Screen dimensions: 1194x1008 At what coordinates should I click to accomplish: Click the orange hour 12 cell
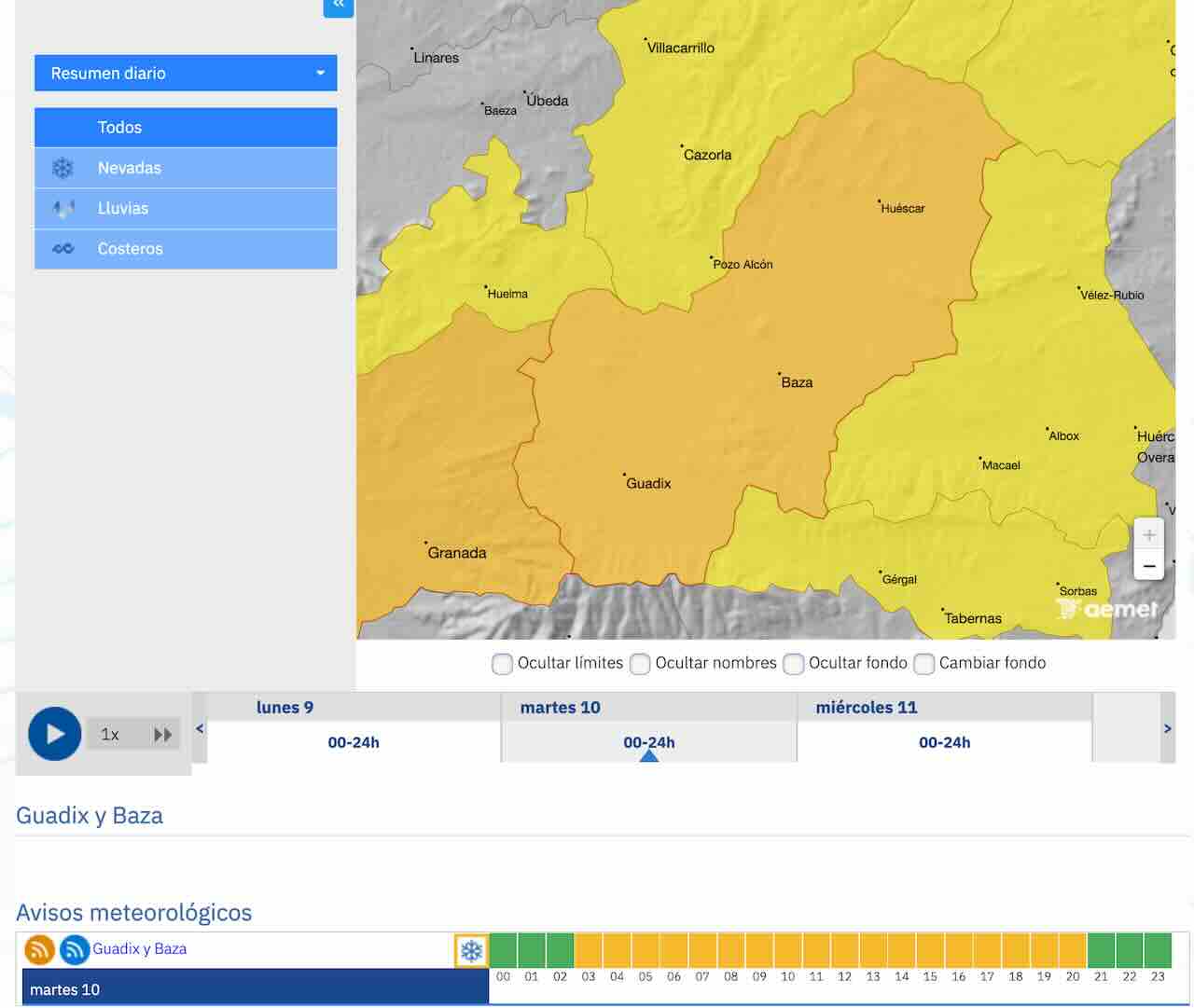pos(845,950)
